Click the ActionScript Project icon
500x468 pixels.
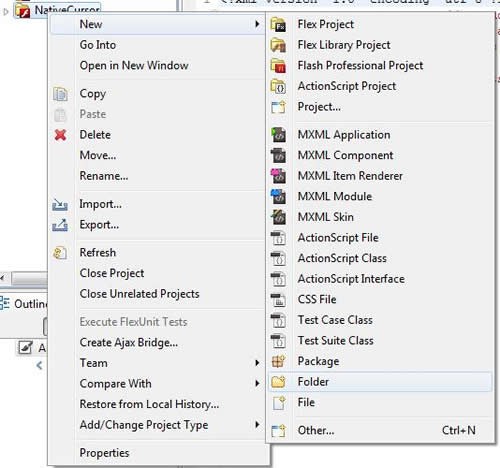[278, 86]
